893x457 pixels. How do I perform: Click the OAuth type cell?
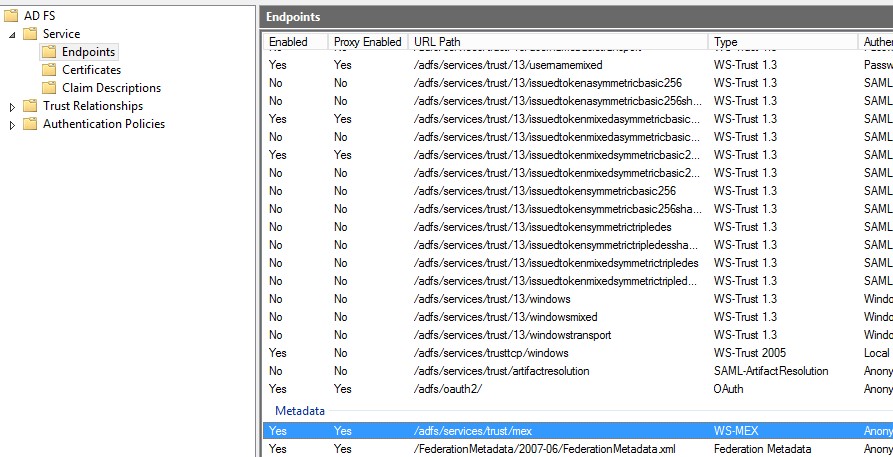pyautogui.click(x=728, y=389)
